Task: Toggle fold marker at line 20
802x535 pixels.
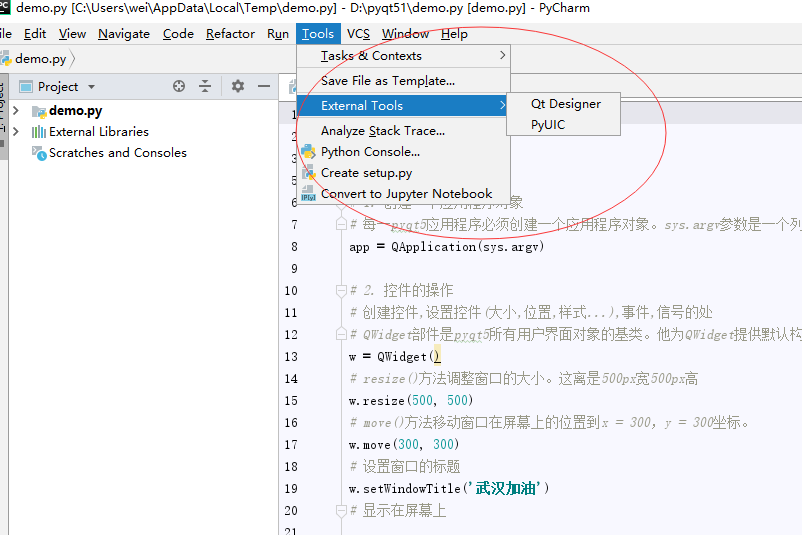Action: (341, 510)
